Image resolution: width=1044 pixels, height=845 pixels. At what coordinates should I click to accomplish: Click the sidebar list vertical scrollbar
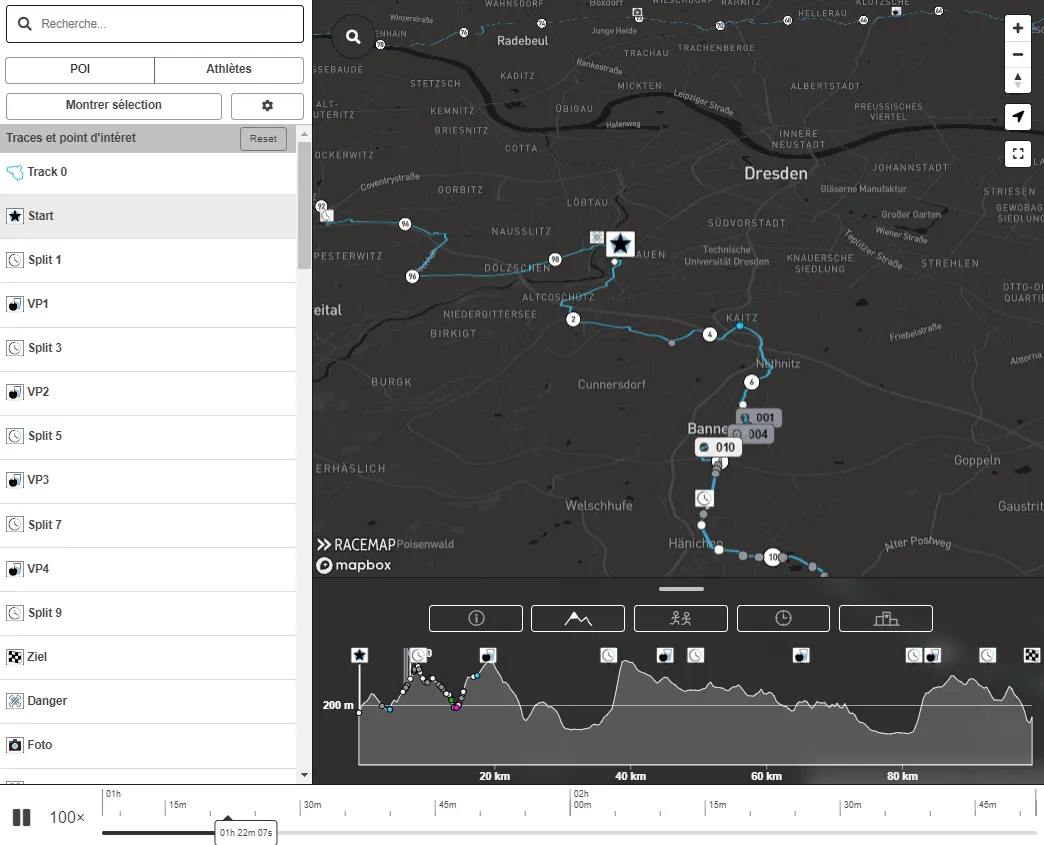pyautogui.click(x=304, y=206)
